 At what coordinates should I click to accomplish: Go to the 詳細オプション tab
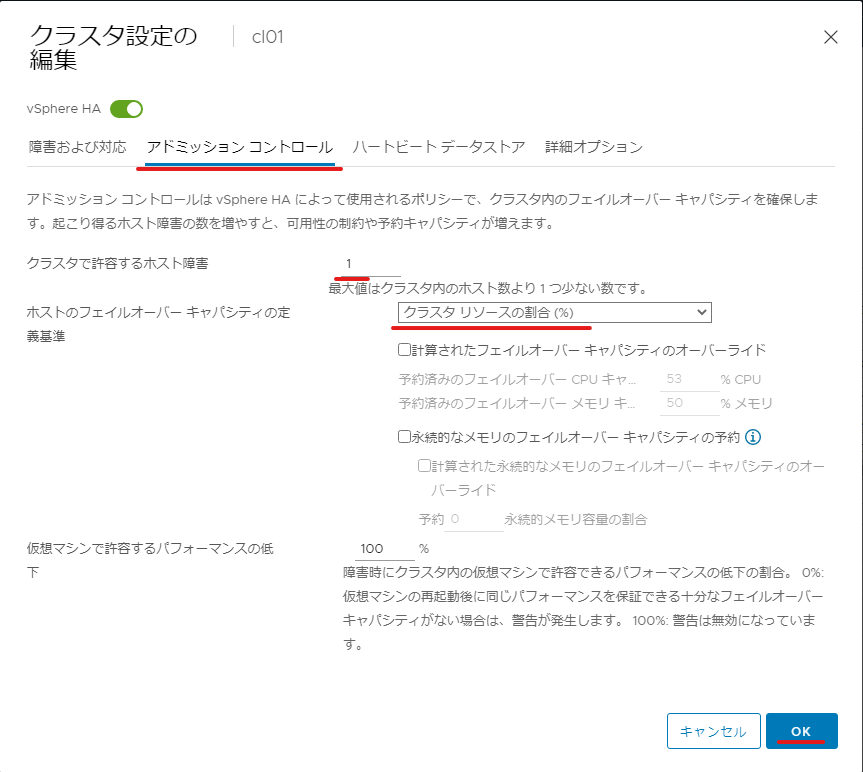tap(594, 147)
